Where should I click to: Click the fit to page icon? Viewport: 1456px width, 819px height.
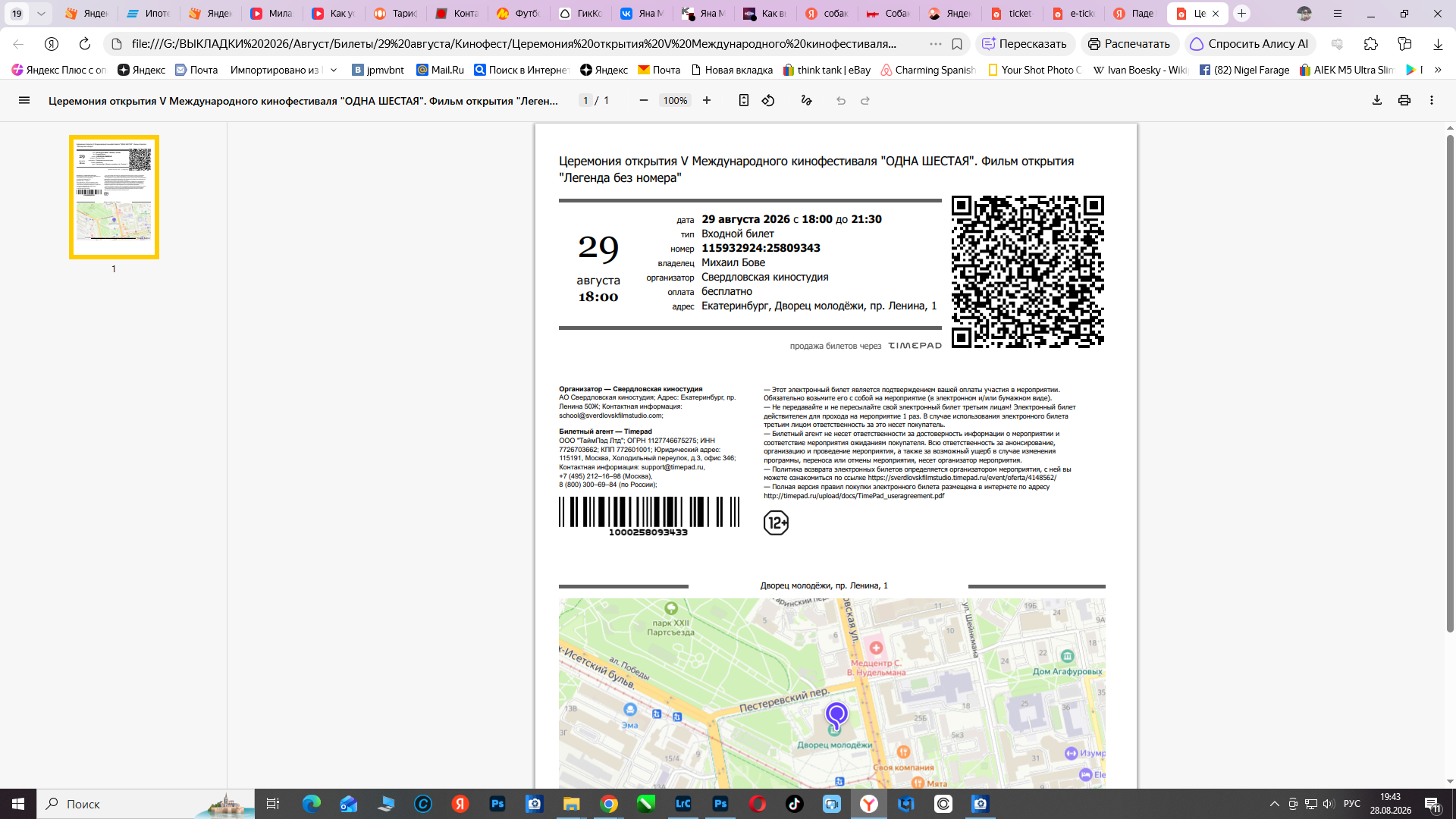[744, 100]
